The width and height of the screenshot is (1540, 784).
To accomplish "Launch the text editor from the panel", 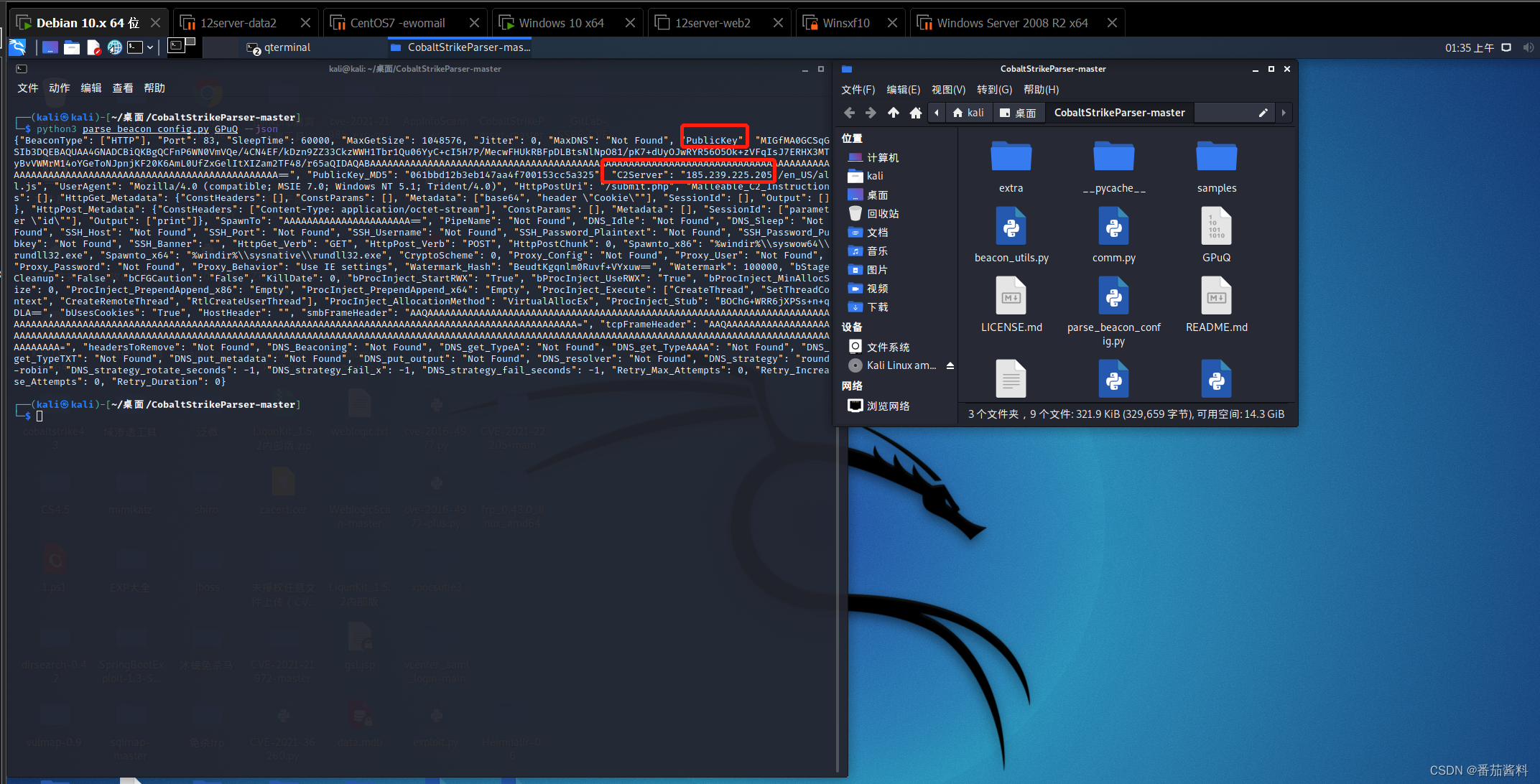I will (93, 47).
